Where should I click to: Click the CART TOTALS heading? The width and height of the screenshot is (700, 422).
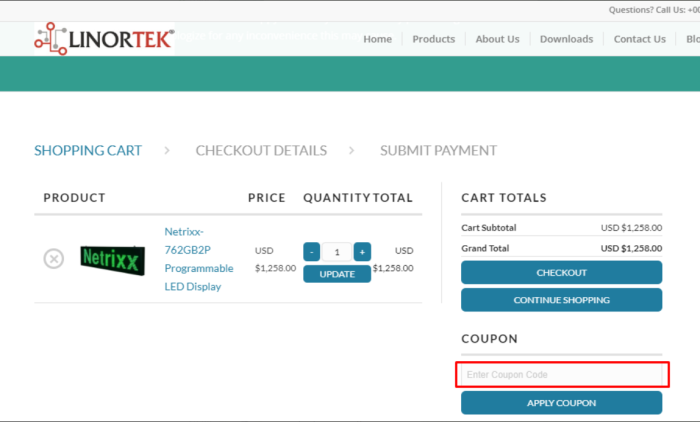click(504, 198)
